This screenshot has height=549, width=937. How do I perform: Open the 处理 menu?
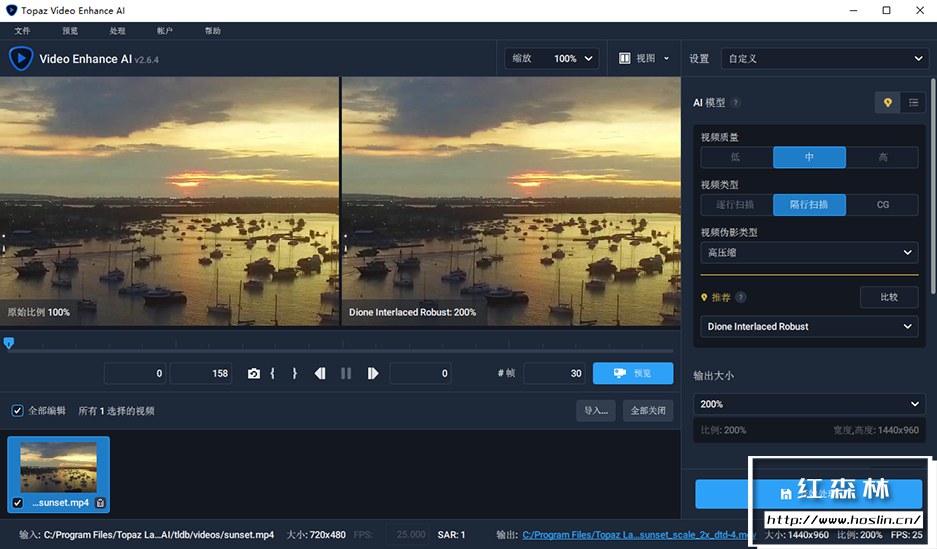point(117,31)
